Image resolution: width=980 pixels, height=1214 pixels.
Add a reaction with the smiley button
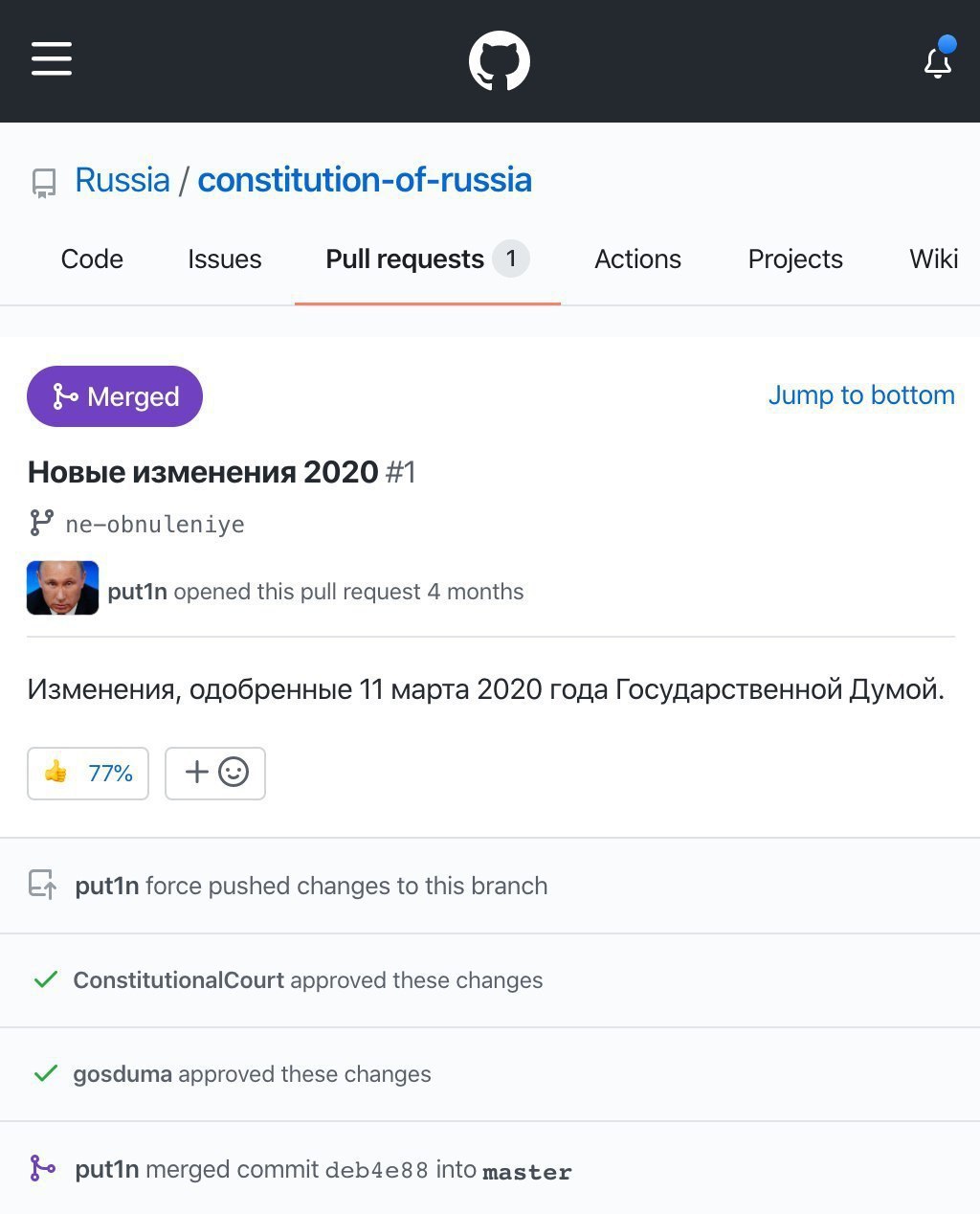215,773
